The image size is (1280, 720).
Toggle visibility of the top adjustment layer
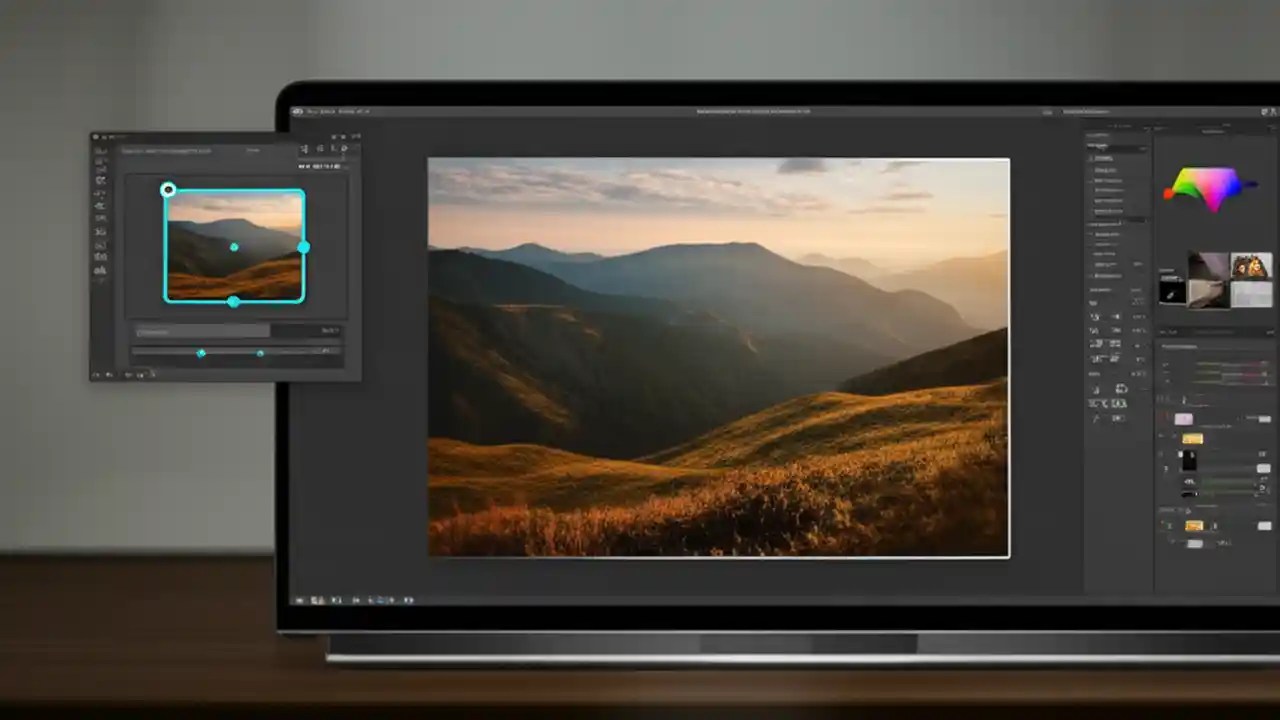pyautogui.click(x=1164, y=420)
